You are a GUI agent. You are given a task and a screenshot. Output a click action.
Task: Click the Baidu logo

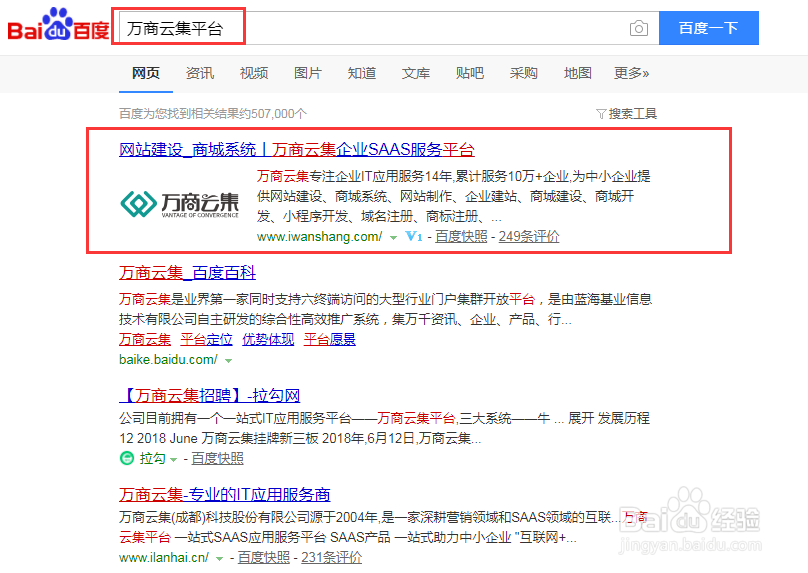tap(58, 25)
